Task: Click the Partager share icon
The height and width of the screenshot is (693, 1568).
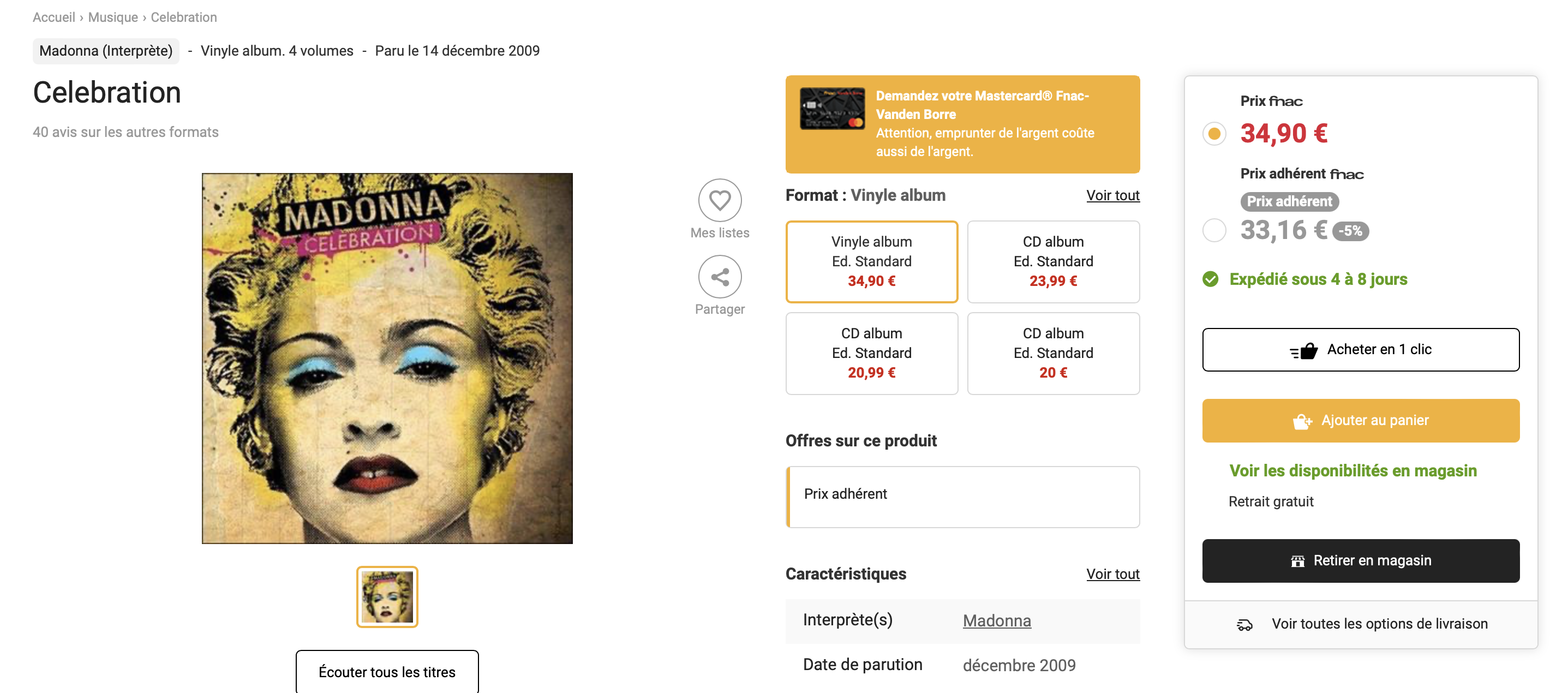Action: click(720, 277)
